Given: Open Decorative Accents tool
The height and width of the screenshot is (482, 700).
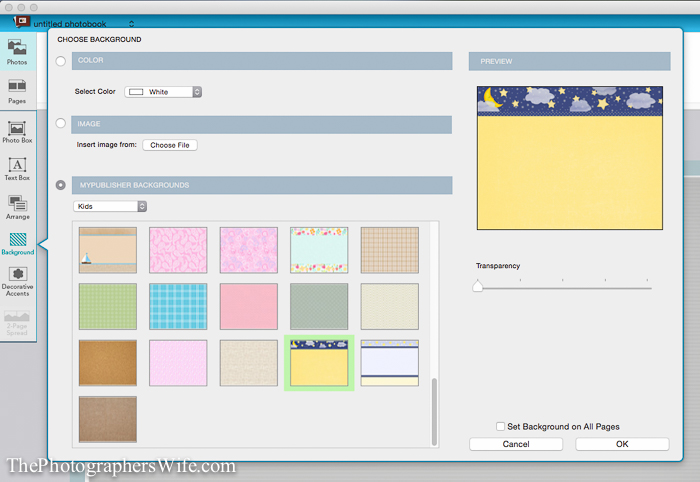Looking at the screenshot, I should tap(17, 281).
